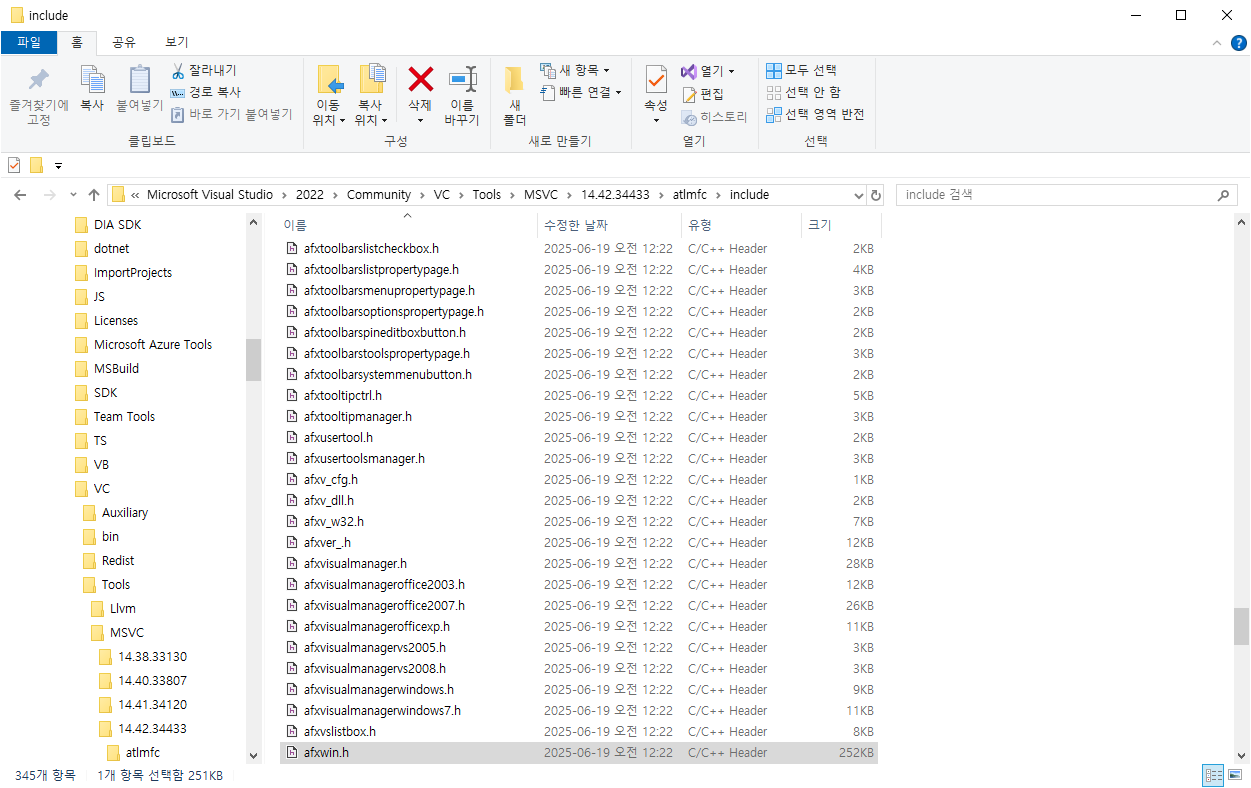This screenshot has width=1251, height=788.
Task: Click the Back navigation arrow
Action: pos(20,195)
